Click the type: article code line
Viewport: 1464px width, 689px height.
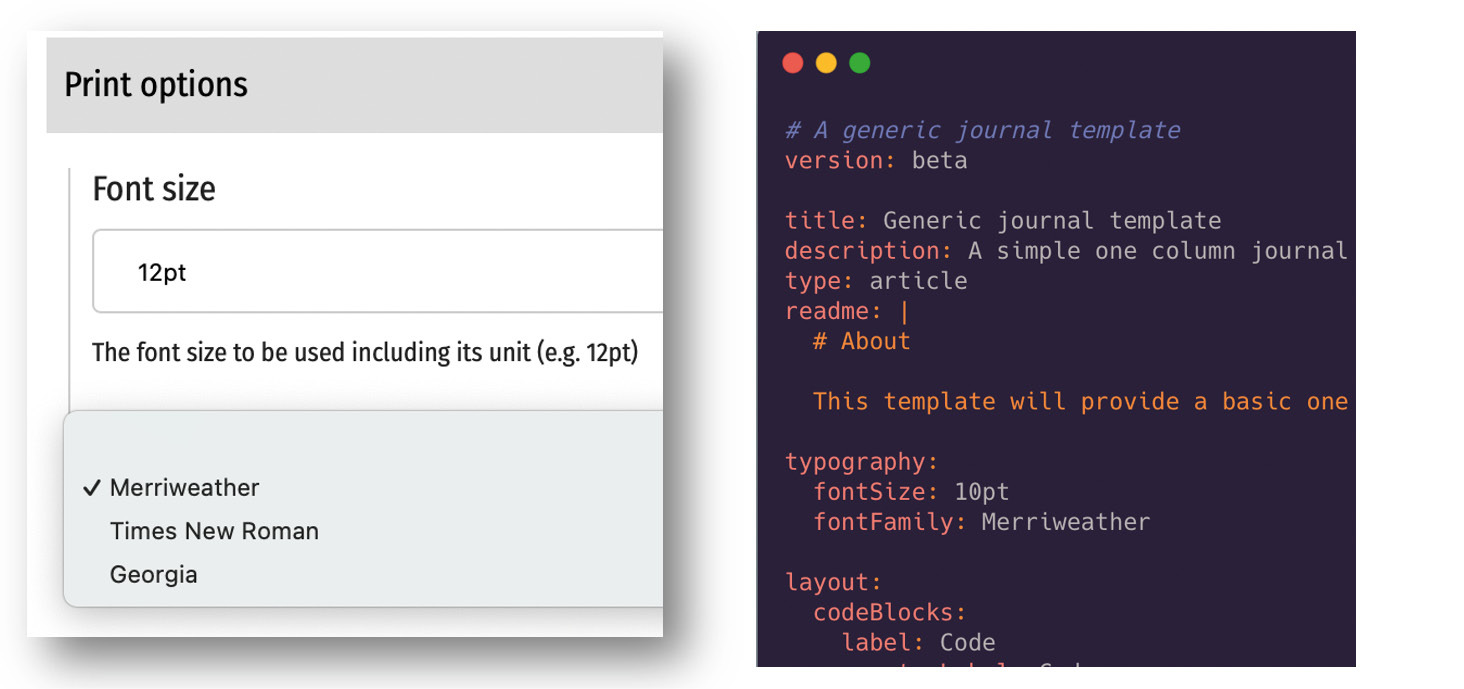coord(876,281)
